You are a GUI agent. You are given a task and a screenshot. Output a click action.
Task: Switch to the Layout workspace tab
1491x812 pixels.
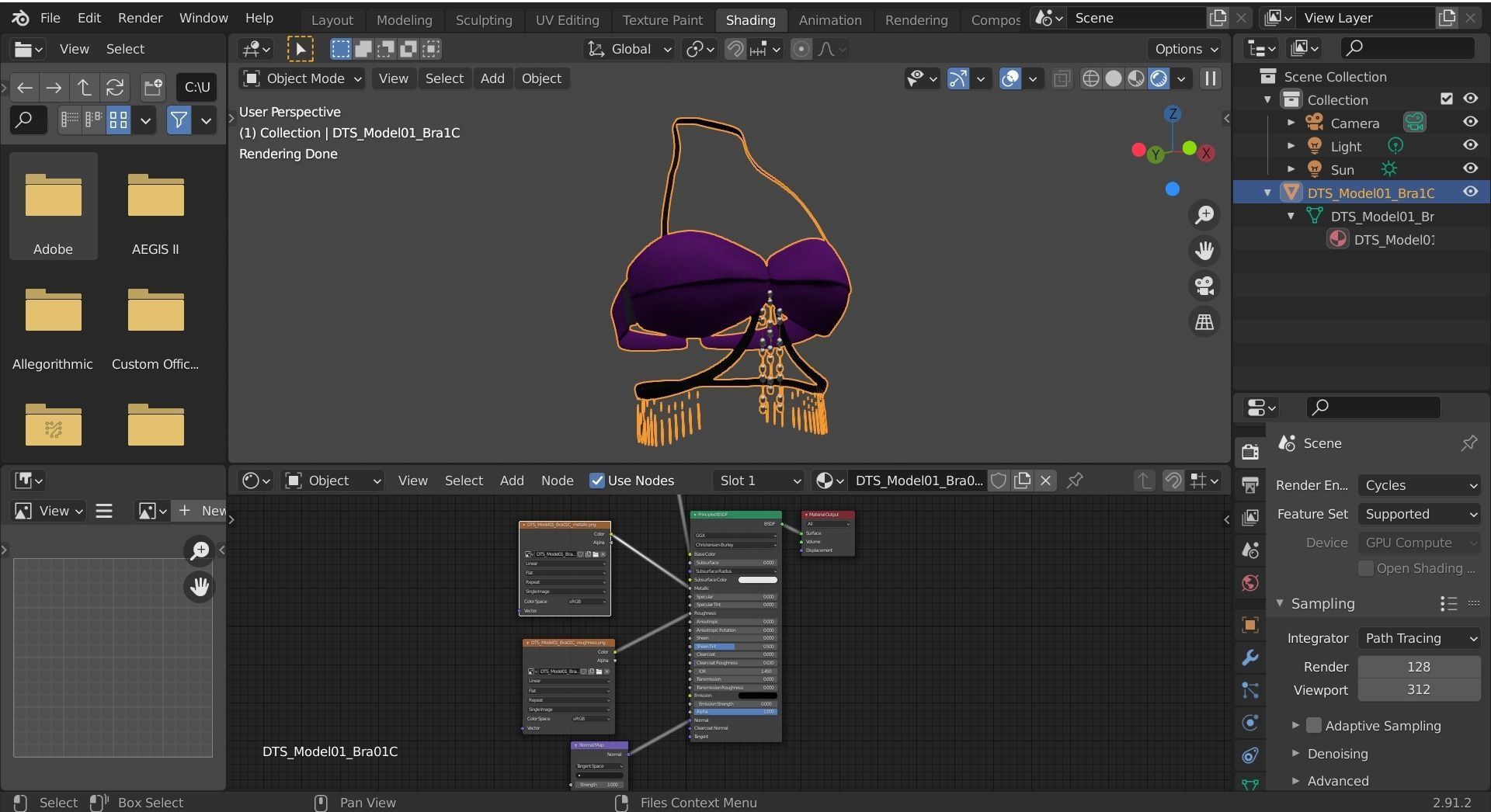[x=332, y=20]
